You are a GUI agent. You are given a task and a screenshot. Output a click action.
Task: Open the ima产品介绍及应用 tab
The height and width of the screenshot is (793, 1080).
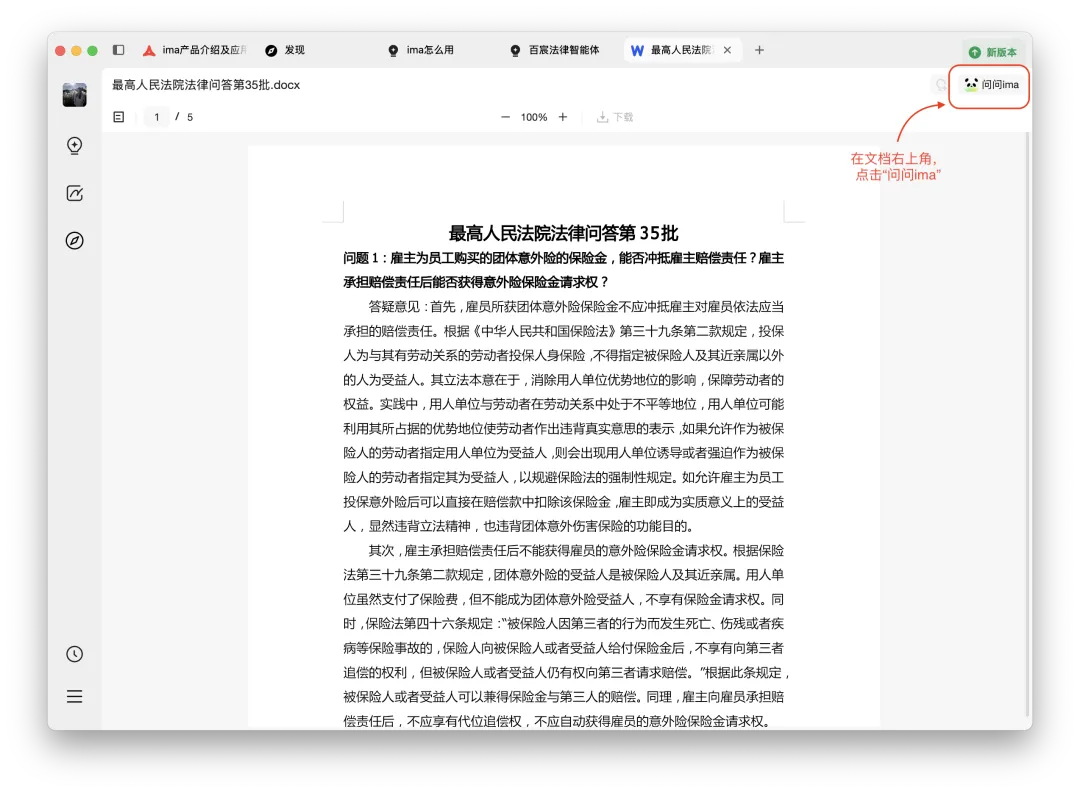click(195, 50)
